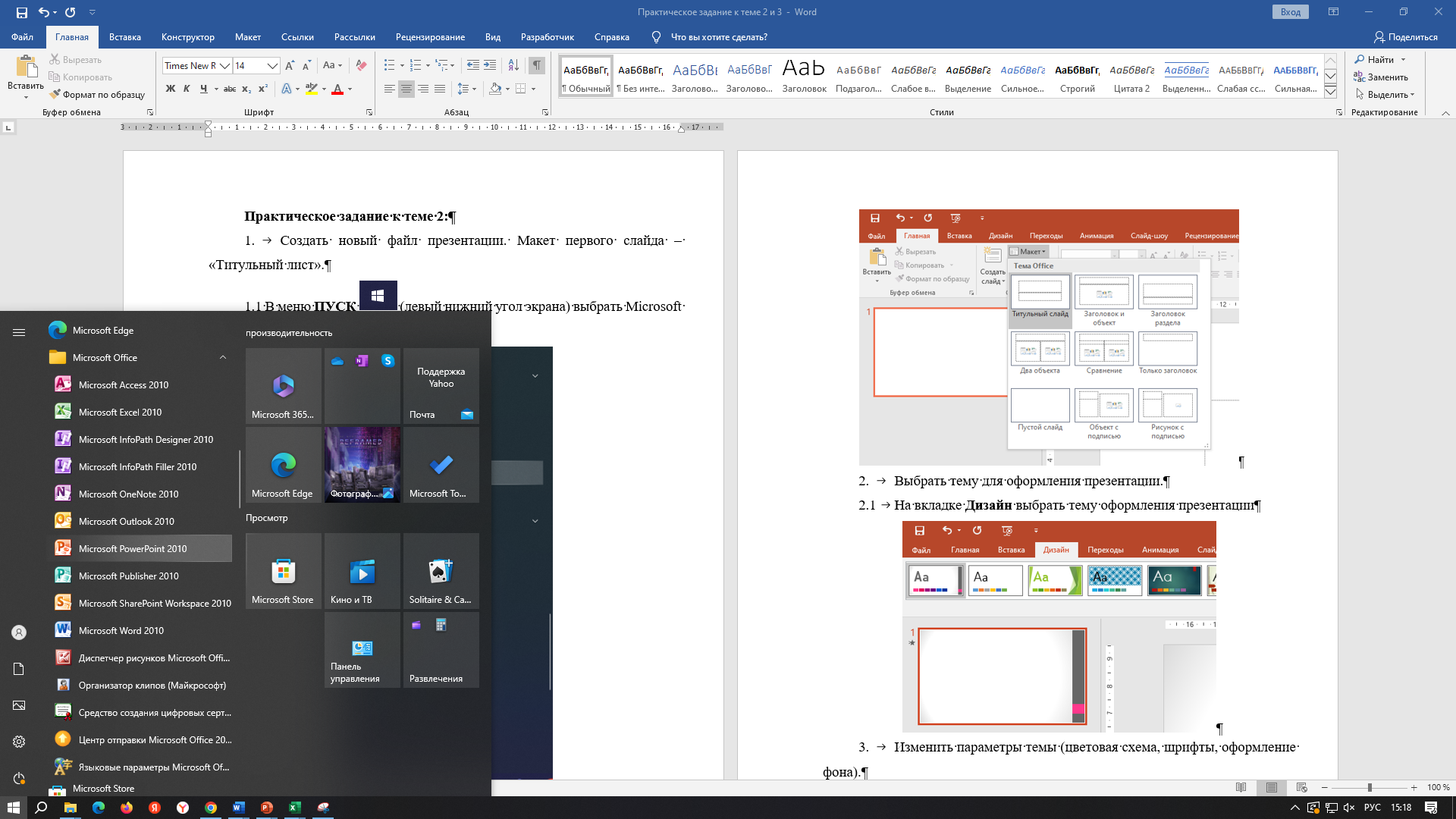Click the Share (Поделиться) button

coord(1406,36)
